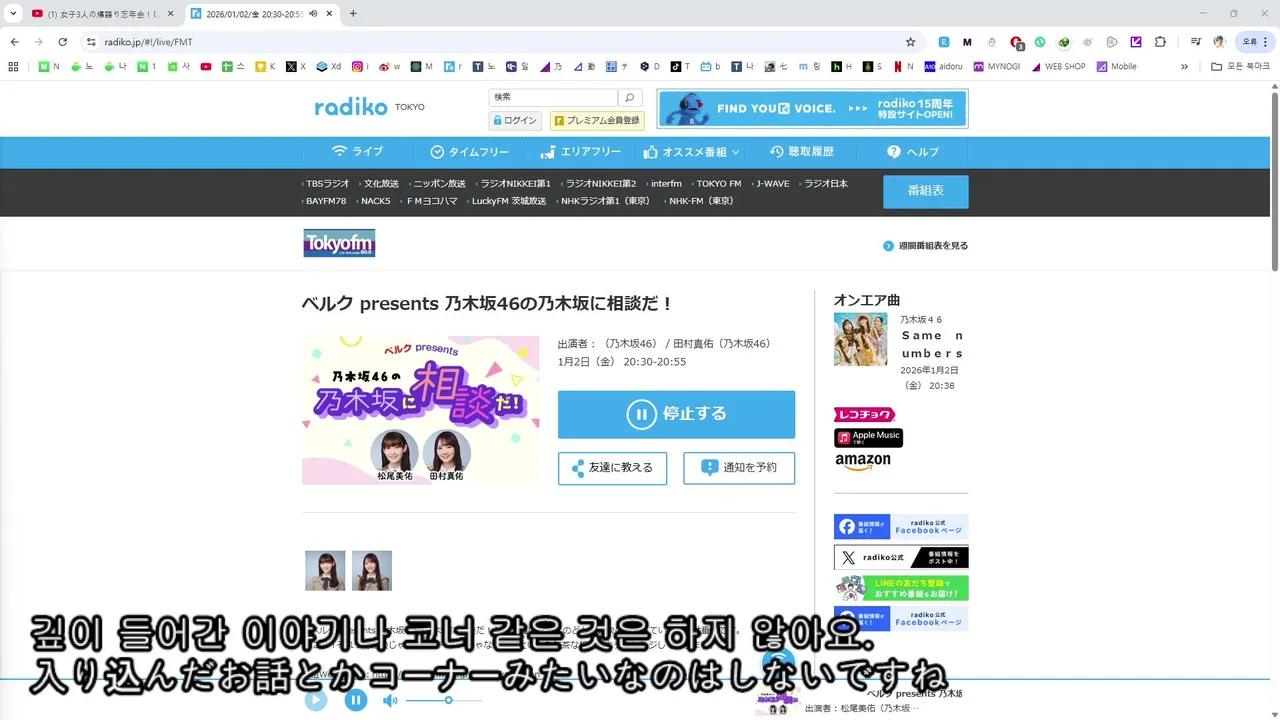Click the second performer photo thumbnail

tap(372, 570)
